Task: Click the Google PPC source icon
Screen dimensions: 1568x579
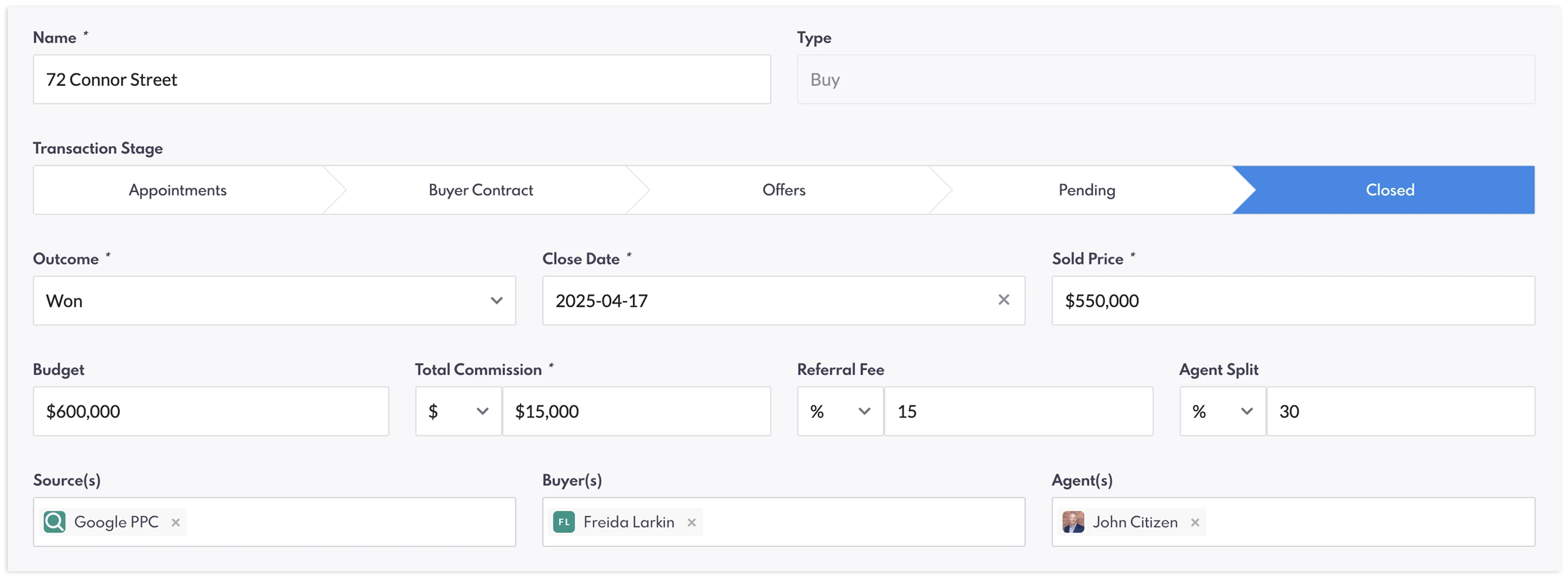Action: pyautogui.click(x=55, y=522)
